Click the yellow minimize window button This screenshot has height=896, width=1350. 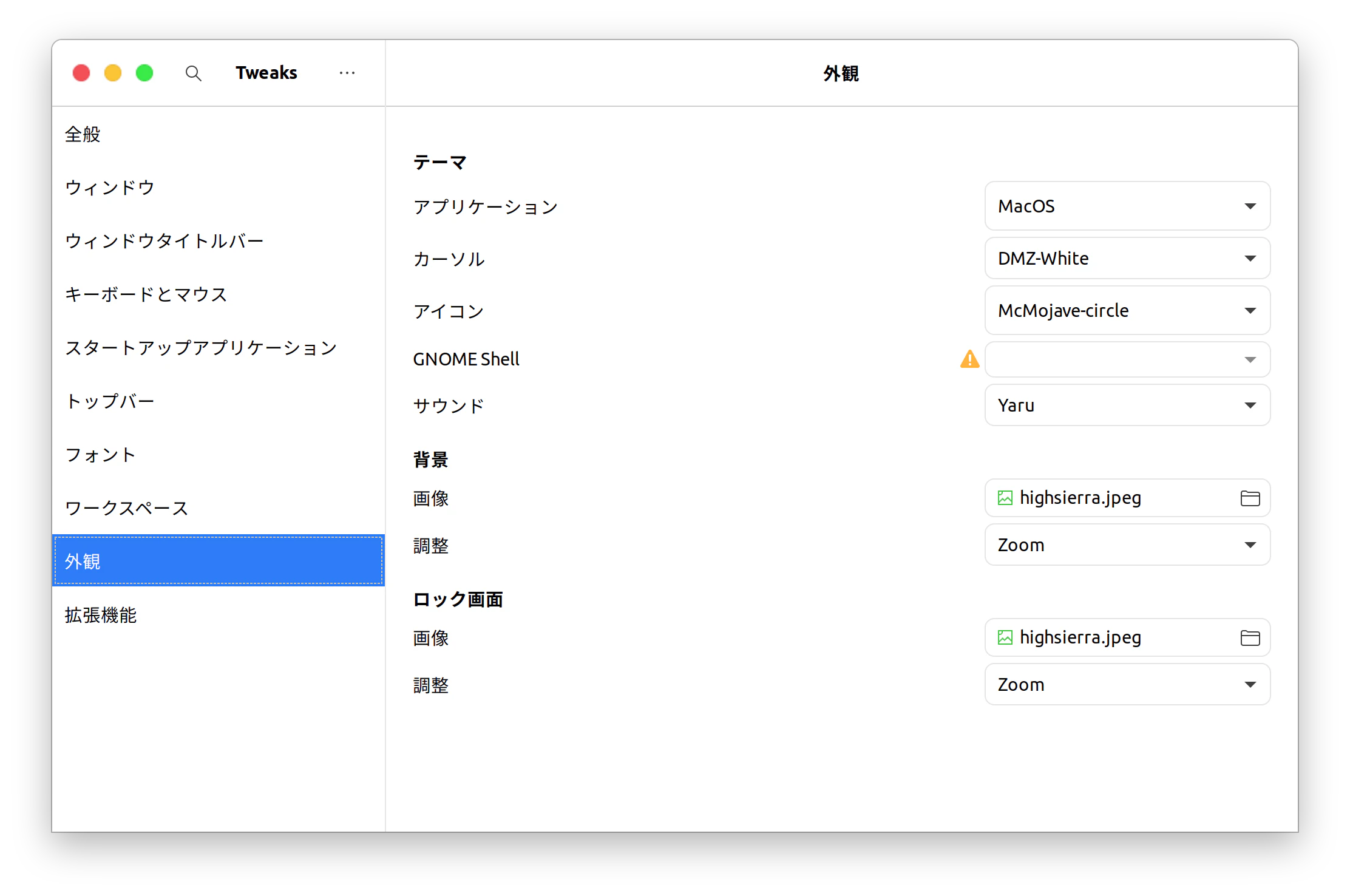pyautogui.click(x=113, y=73)
